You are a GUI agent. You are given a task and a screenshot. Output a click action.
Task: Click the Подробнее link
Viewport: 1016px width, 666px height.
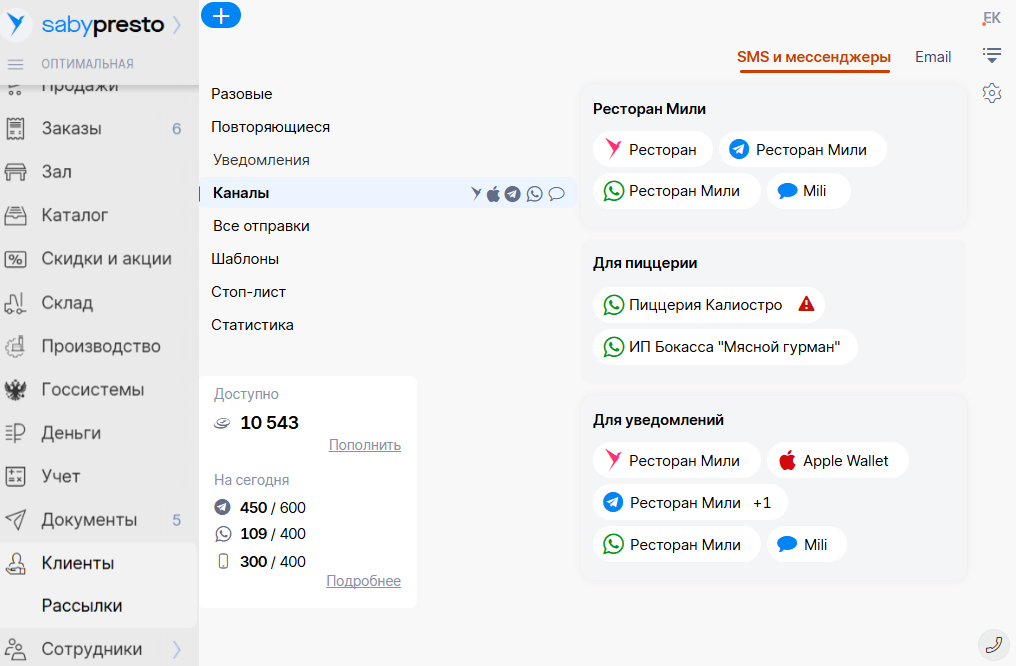363,581
